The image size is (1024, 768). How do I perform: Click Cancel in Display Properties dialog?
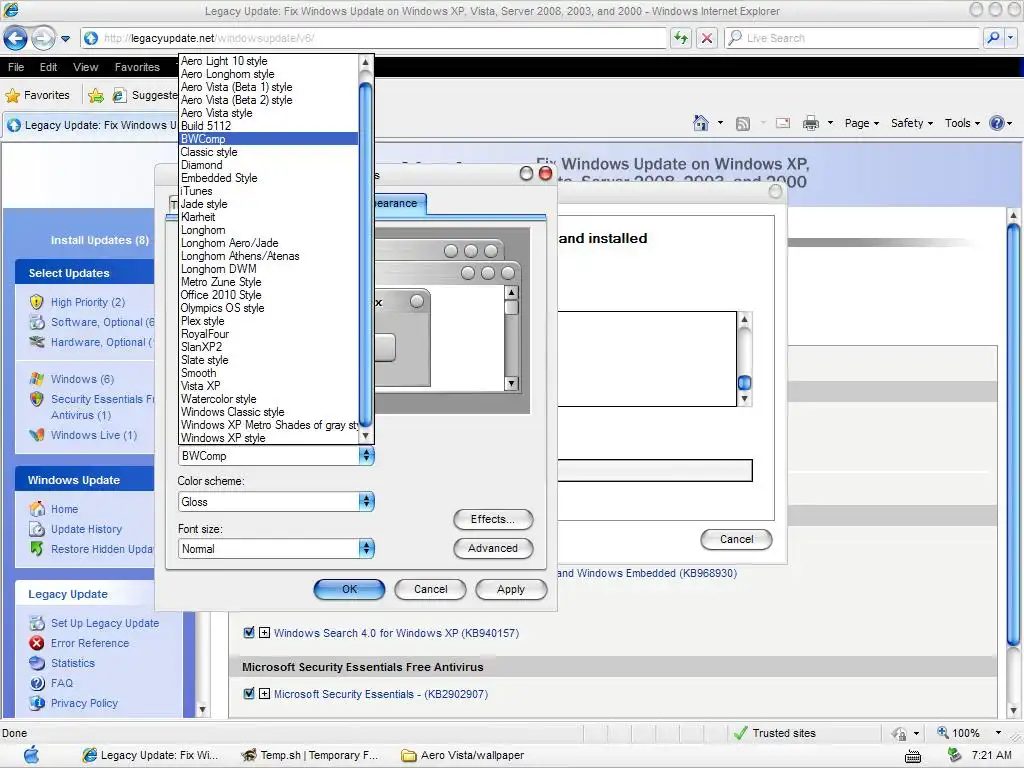click(x=430, y=589)
